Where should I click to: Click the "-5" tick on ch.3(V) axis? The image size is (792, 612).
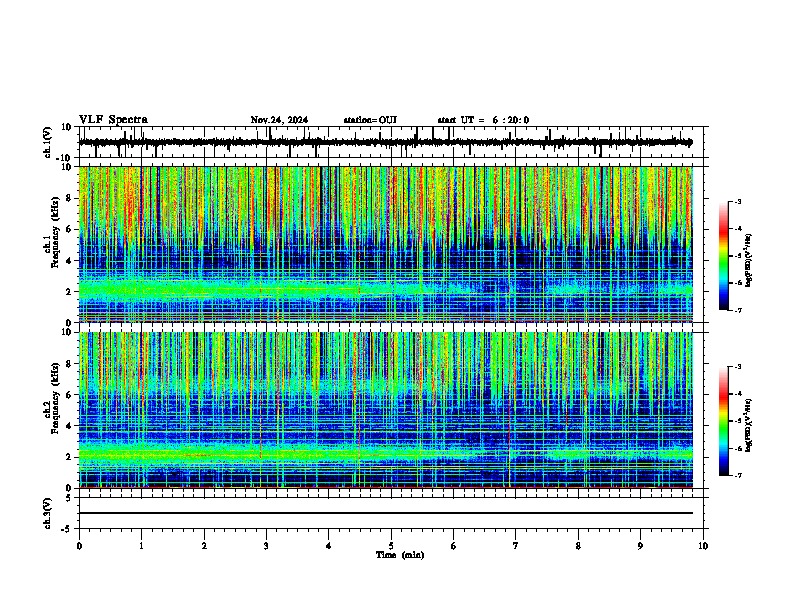67,529
